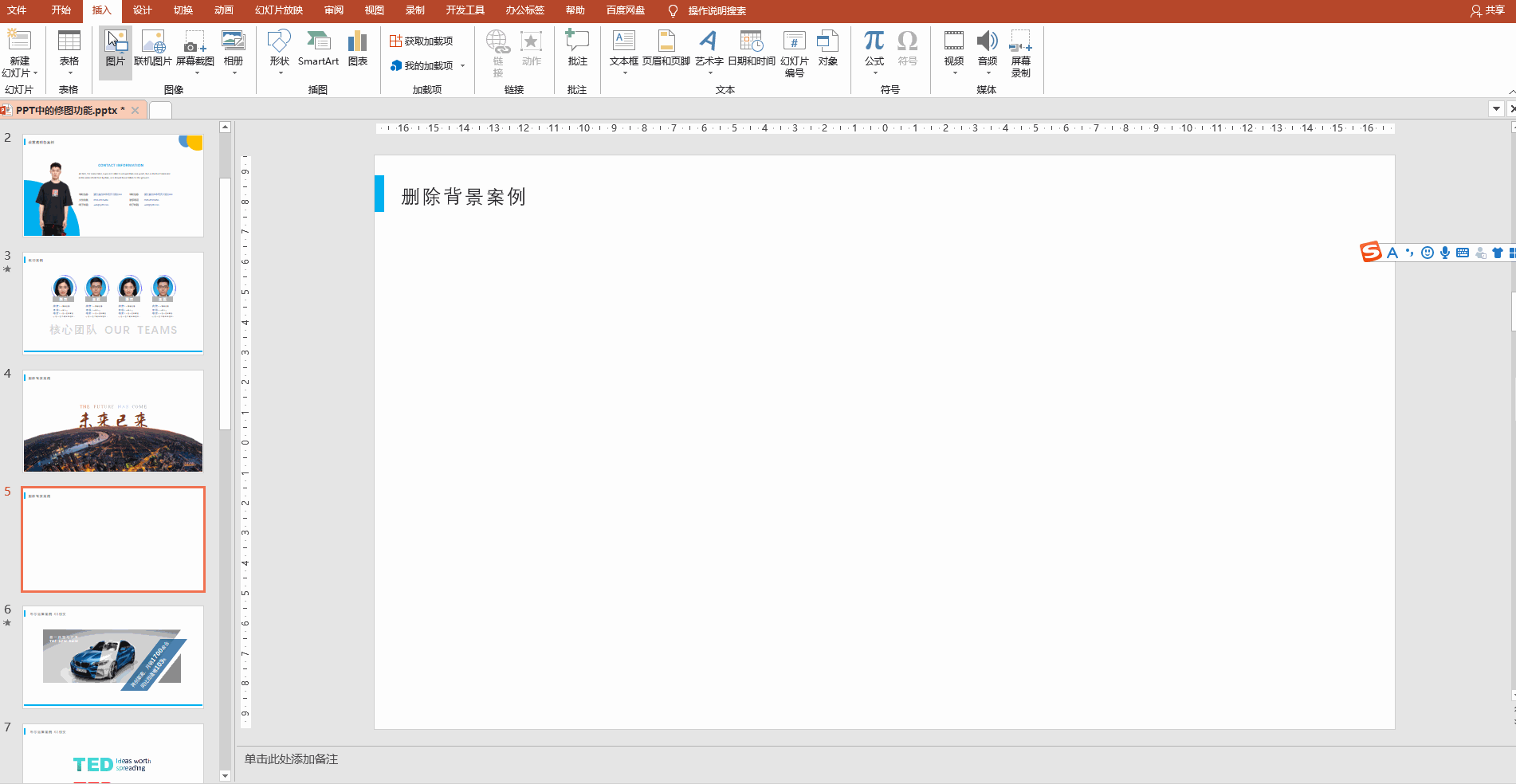Screen dimensions: 1516x784
Task: Select slide 4 thumbnail with city image
Action: coord(113,421)
